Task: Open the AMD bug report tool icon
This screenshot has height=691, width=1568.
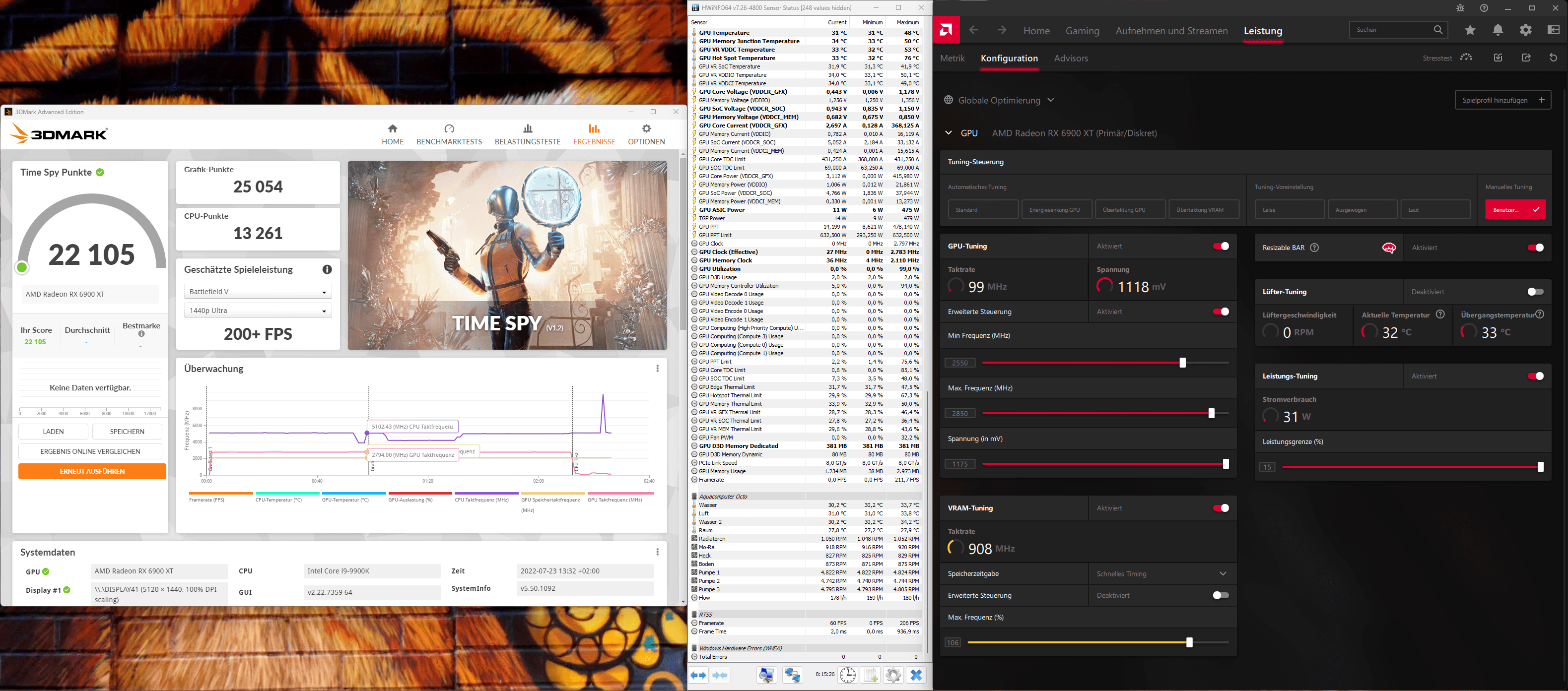Action: pos(1460,8)
